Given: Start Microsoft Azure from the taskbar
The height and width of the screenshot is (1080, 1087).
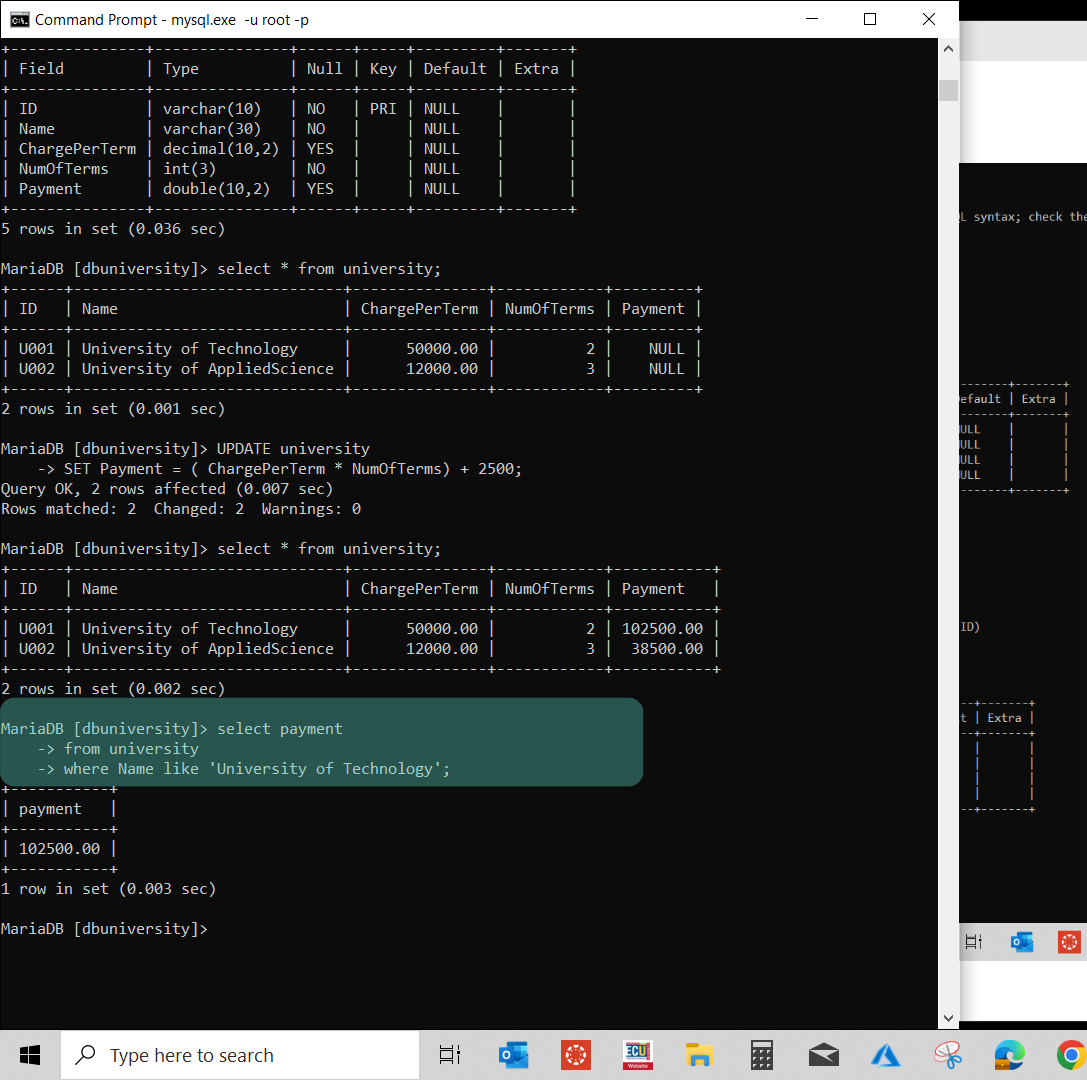Looking at the screenshot, I should click(885, 1054).
